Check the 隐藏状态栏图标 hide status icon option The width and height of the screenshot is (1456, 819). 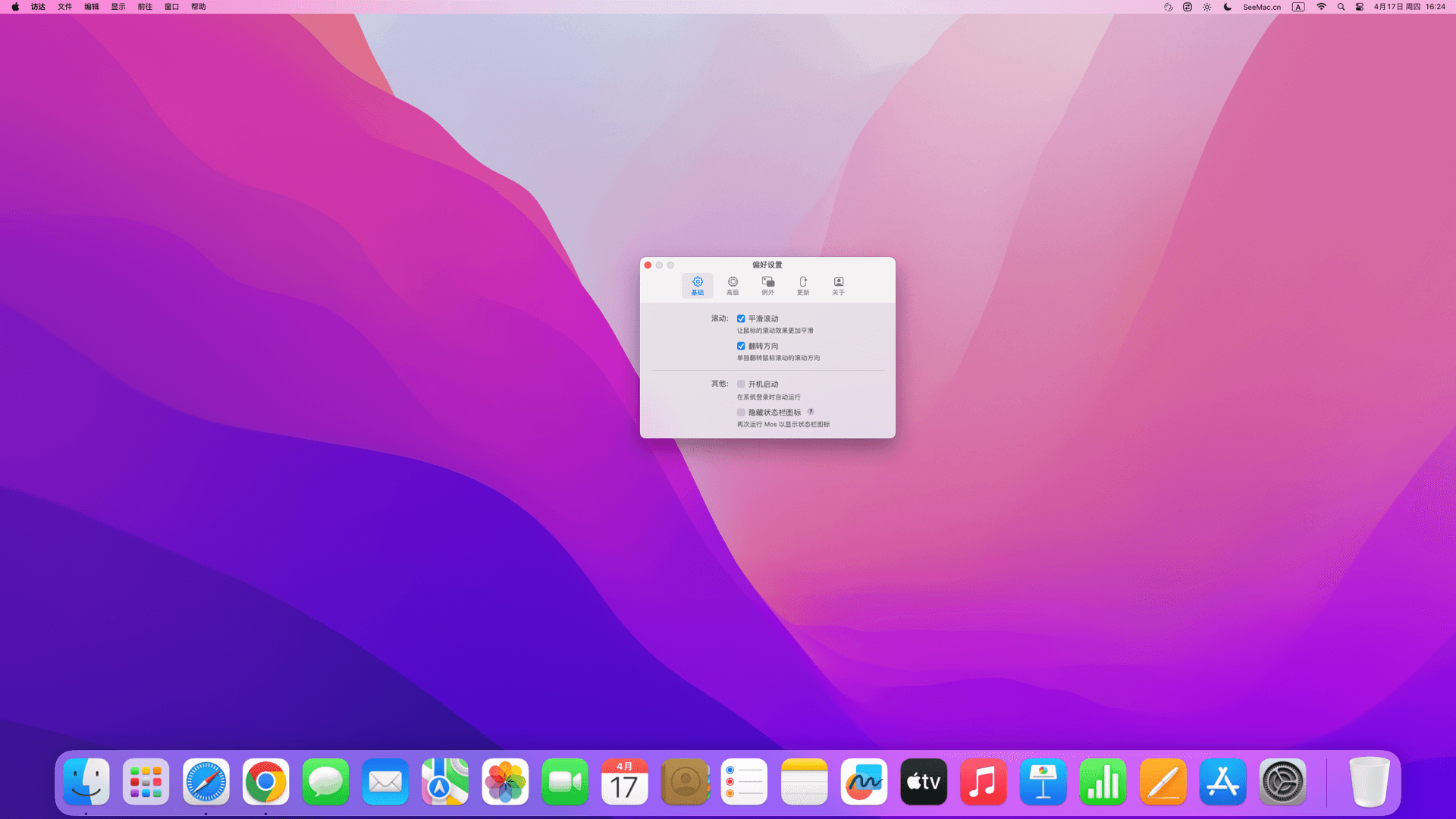(x=741, y=413)
